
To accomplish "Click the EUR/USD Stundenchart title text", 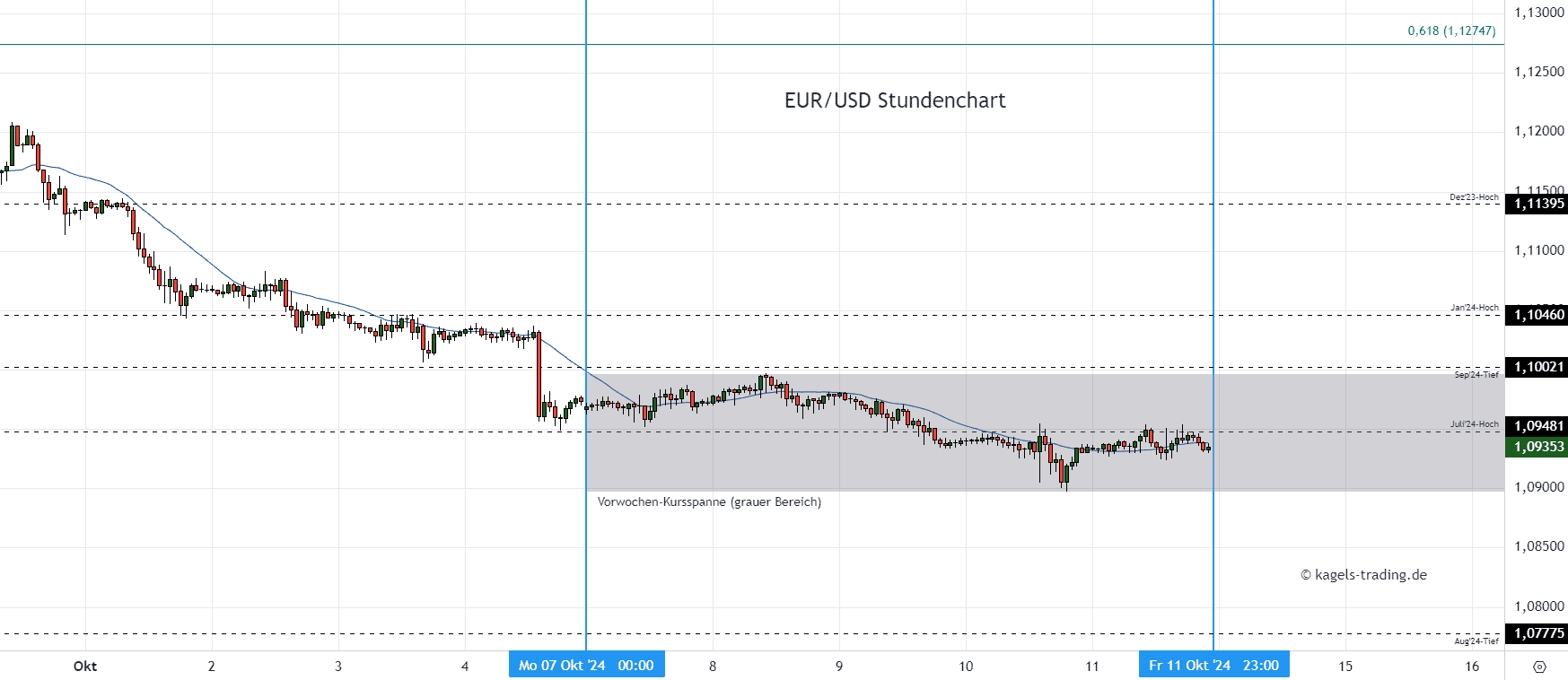I will 895,100.
